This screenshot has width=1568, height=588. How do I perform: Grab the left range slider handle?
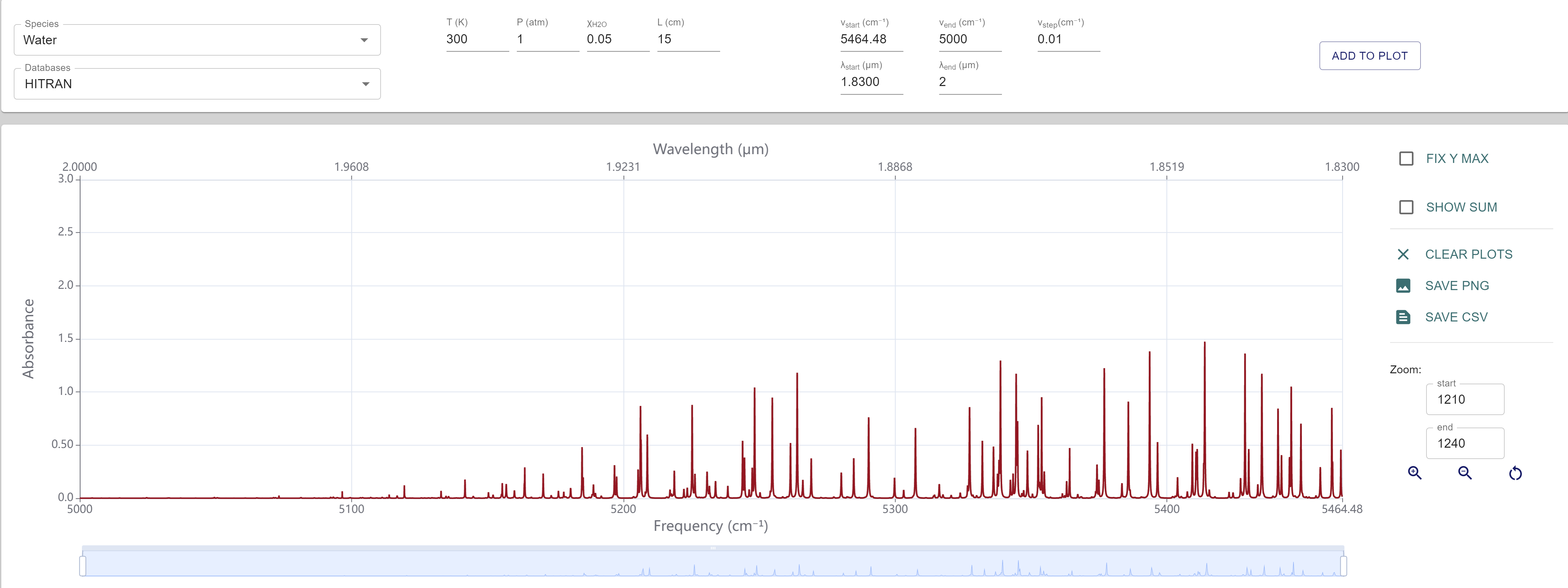click(83, 565)
